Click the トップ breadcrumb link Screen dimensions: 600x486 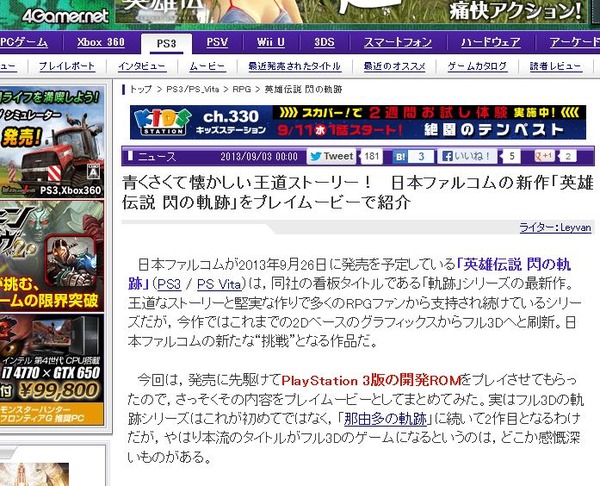point(141,89)
